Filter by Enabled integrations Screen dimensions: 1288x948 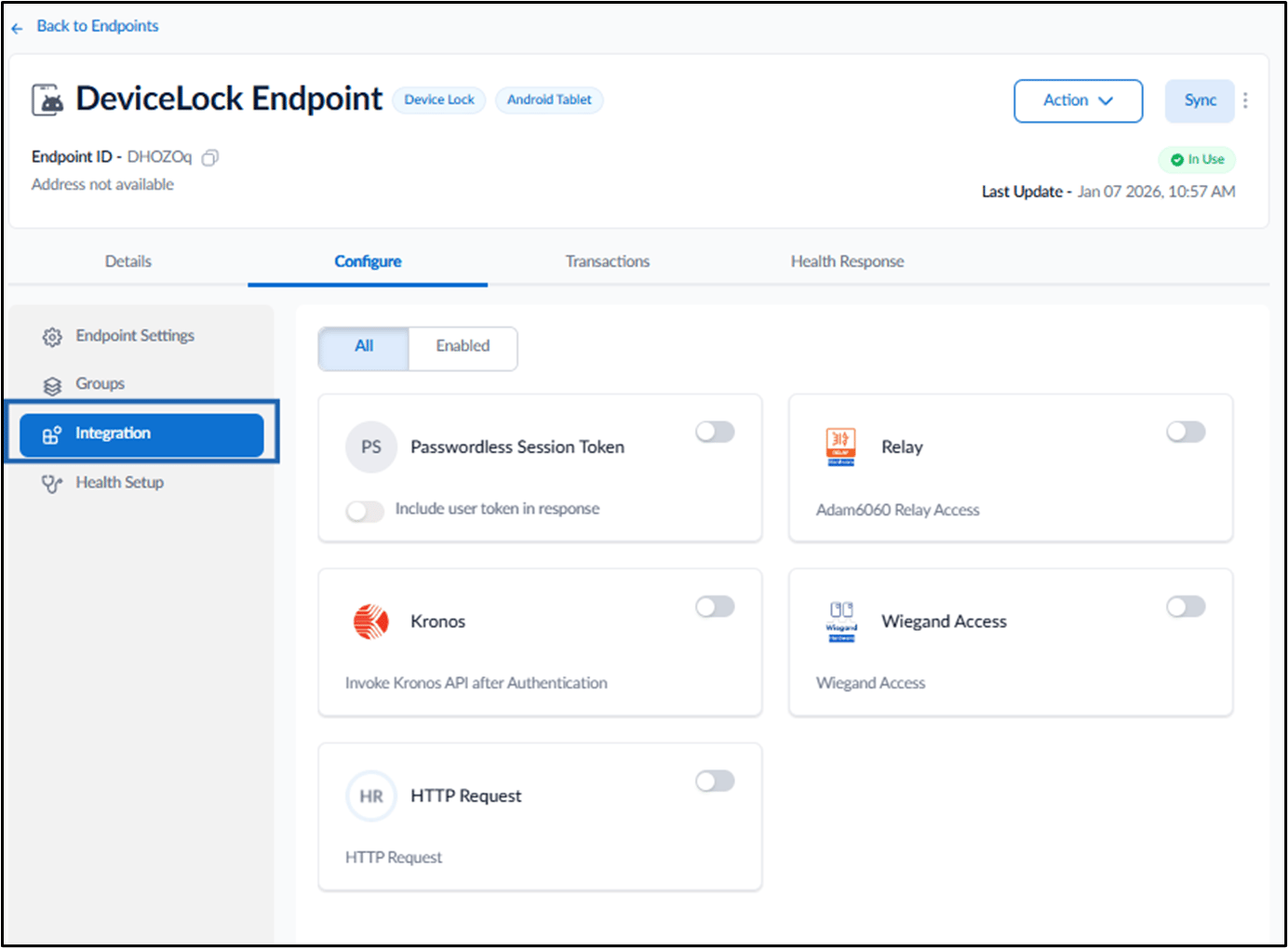pyautogui.click(x=463, y=346)
